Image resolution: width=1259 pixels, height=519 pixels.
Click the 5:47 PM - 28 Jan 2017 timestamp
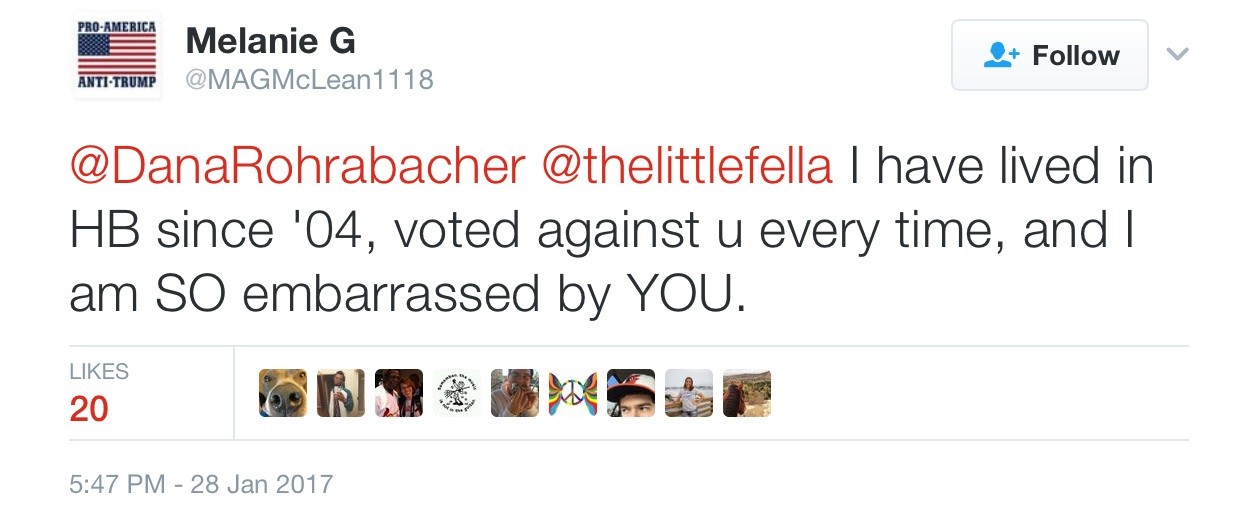tap(201, 485)
